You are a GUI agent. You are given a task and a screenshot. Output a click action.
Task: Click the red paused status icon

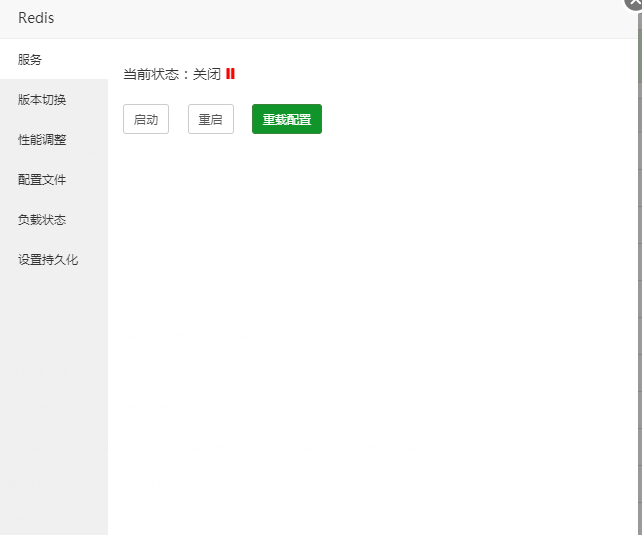point(231,74)
